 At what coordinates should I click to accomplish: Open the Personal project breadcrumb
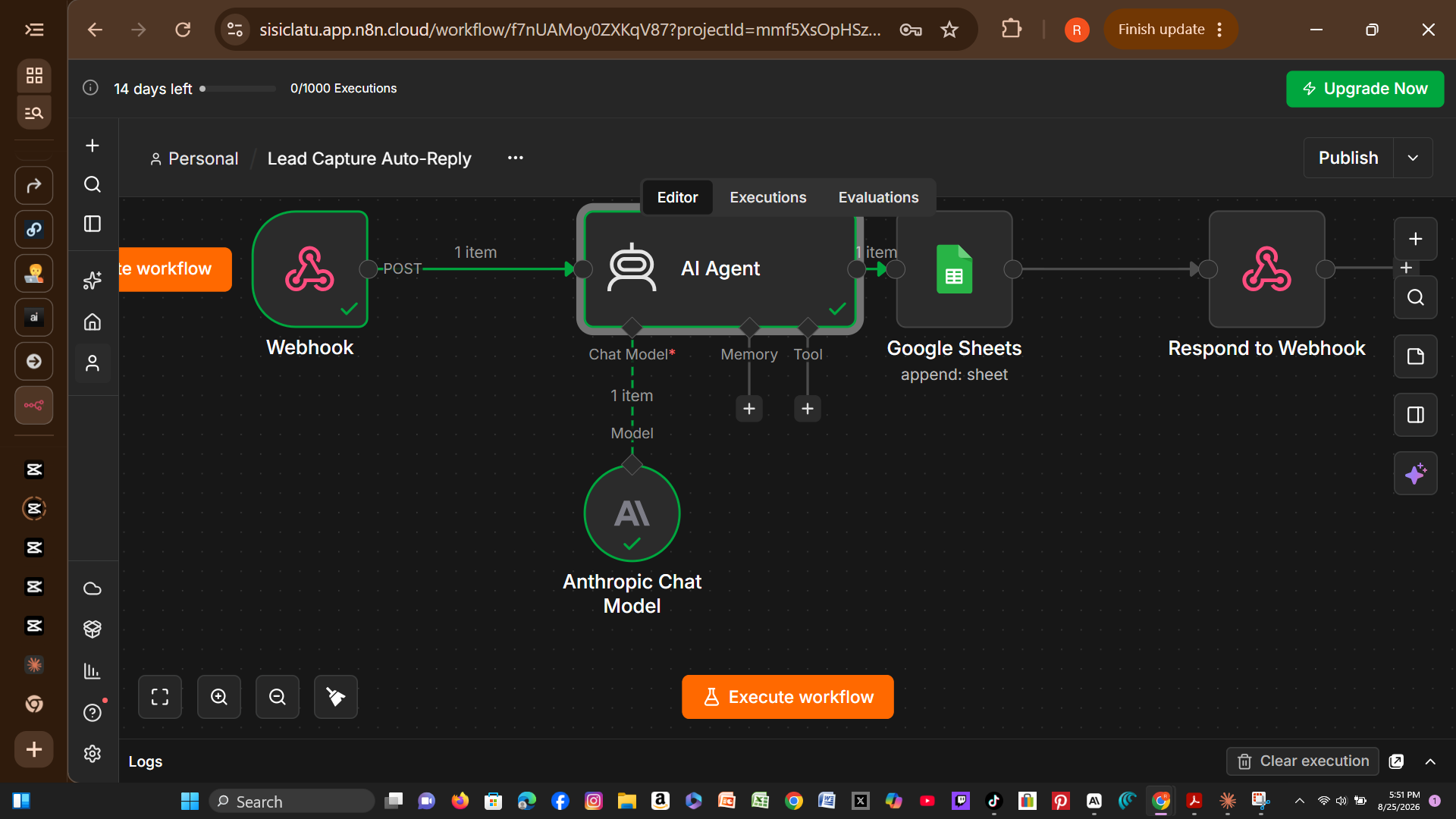(194, 158)
